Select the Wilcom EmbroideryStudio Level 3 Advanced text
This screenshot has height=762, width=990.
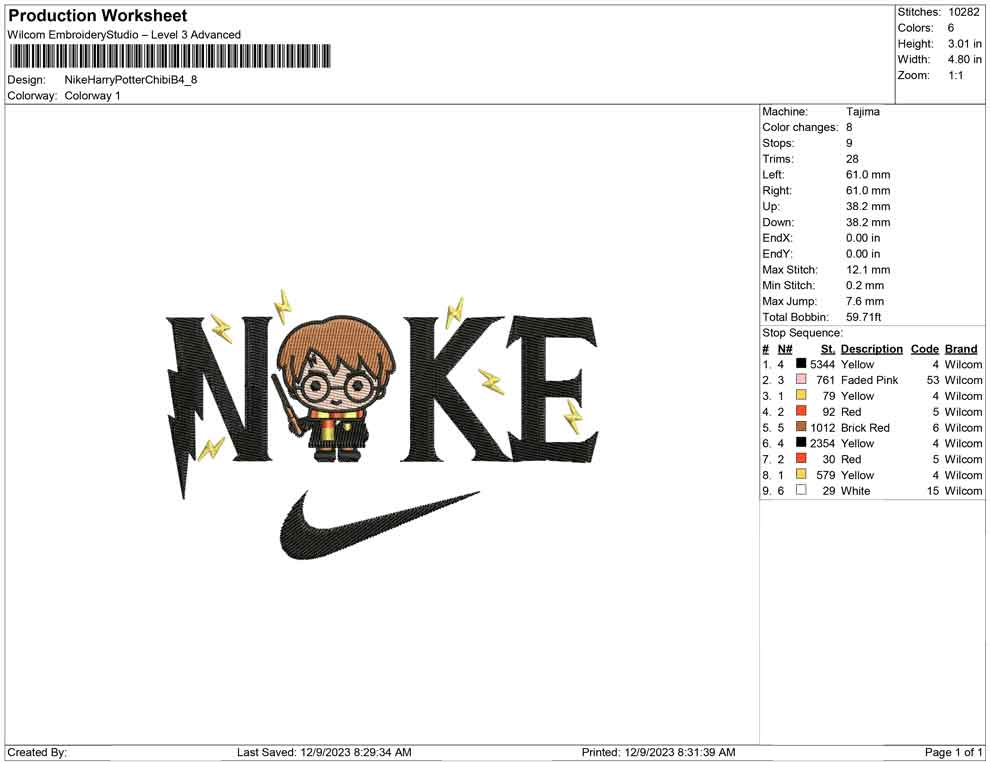[x=124, y=35]
